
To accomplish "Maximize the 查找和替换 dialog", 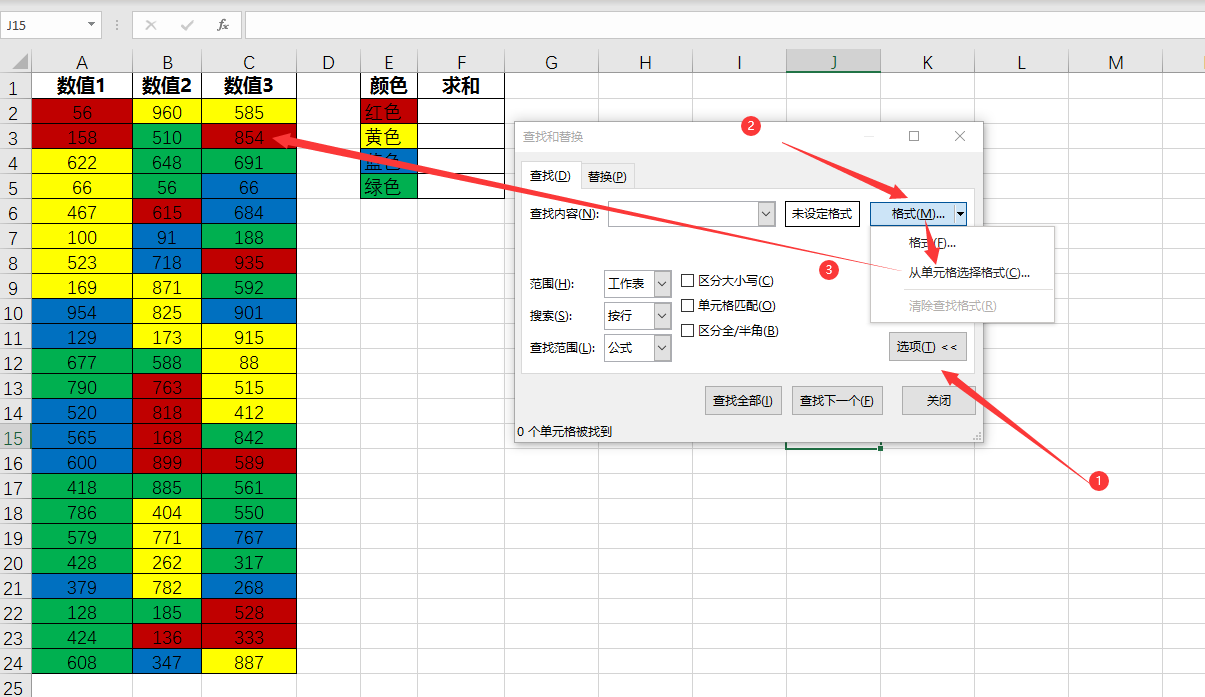I will click(x=914, y=136).
